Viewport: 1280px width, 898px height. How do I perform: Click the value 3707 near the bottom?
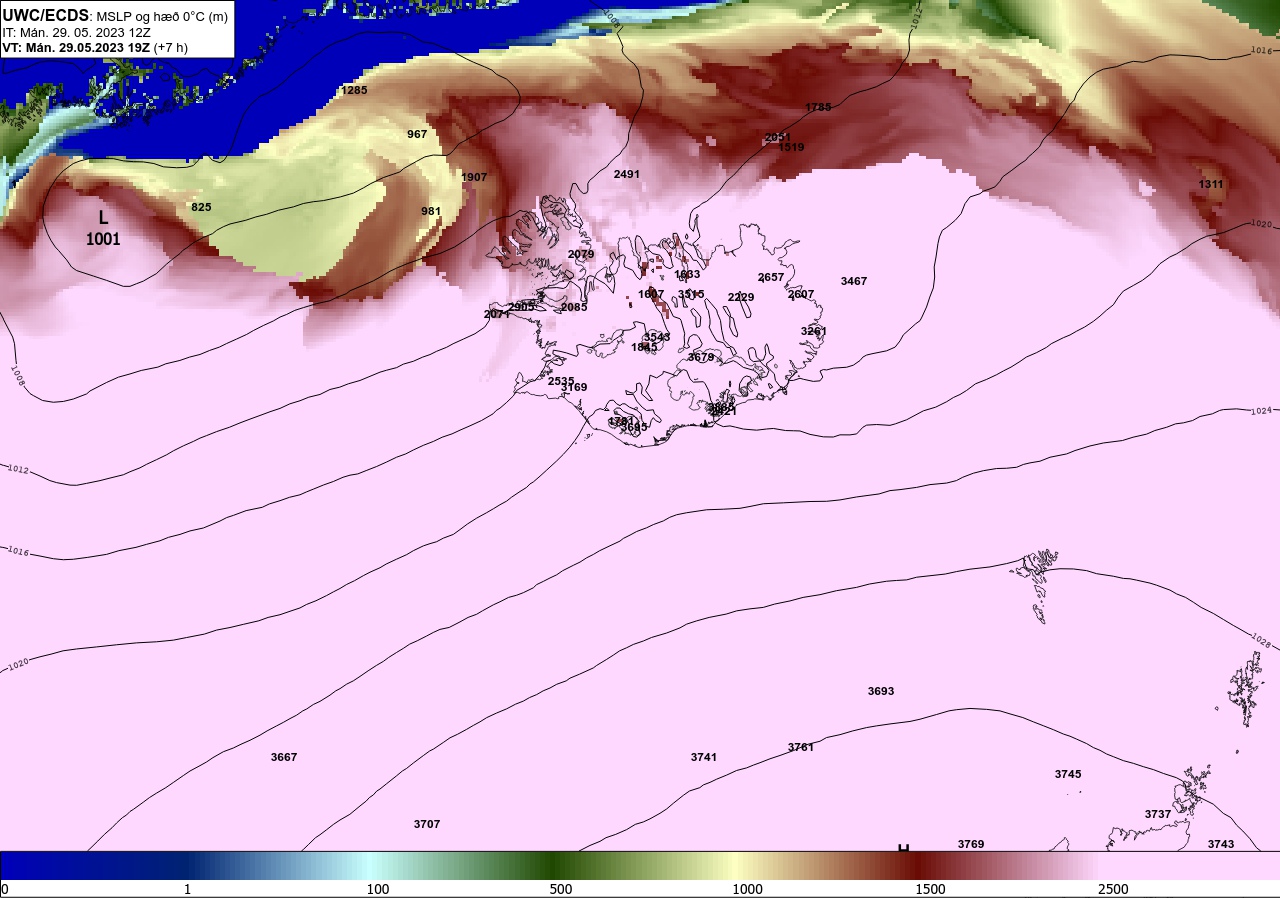427,824
